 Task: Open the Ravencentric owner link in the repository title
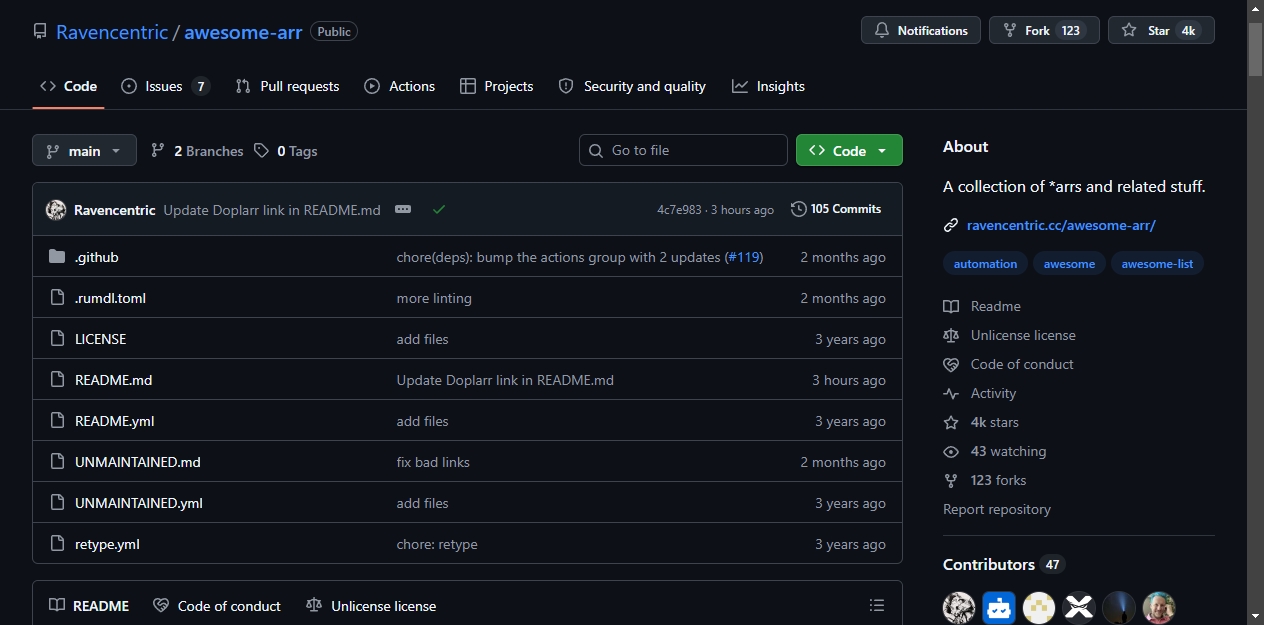click(x=112, y=31)
